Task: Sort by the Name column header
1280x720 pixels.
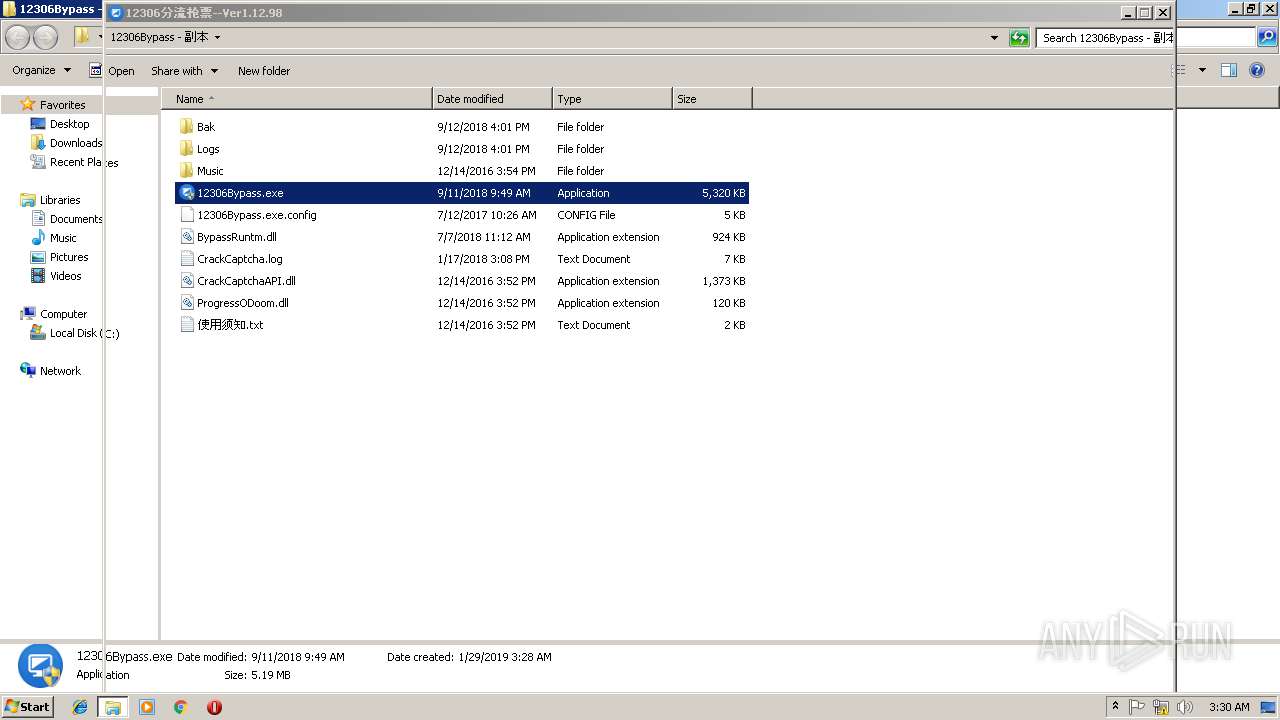Action: [296, 99]
